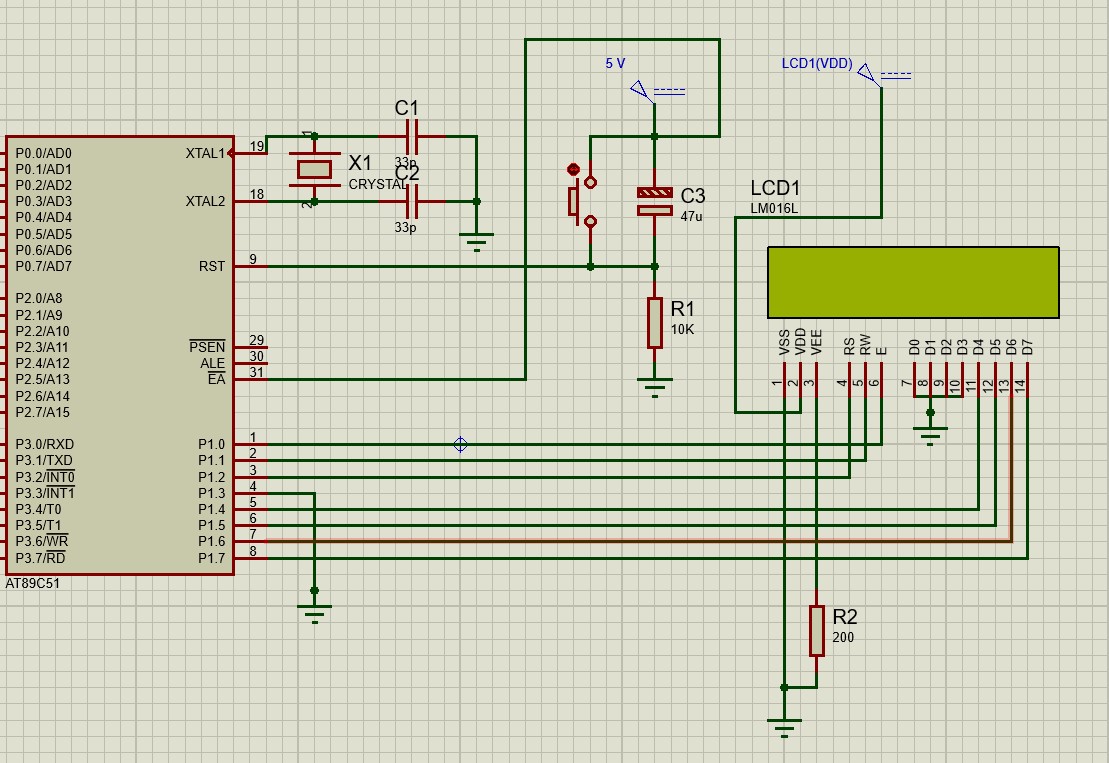Image resolution: width=1109 pixels, height=763 pixels.
Task: Click the P3.7/RD pin label
Action: [x=41, y=558]
